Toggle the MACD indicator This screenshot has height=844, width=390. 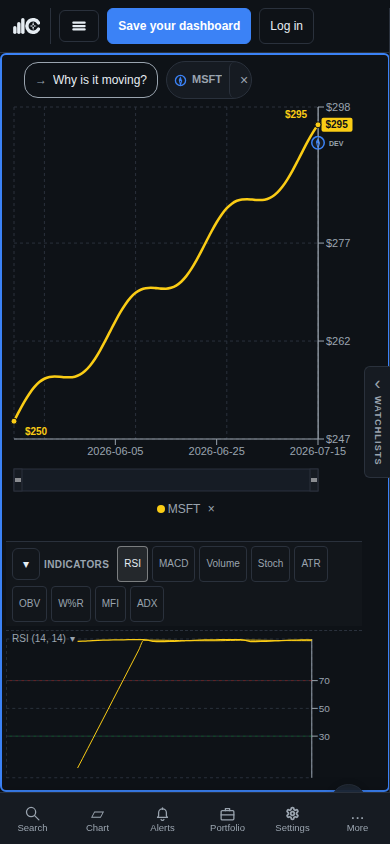174,564
